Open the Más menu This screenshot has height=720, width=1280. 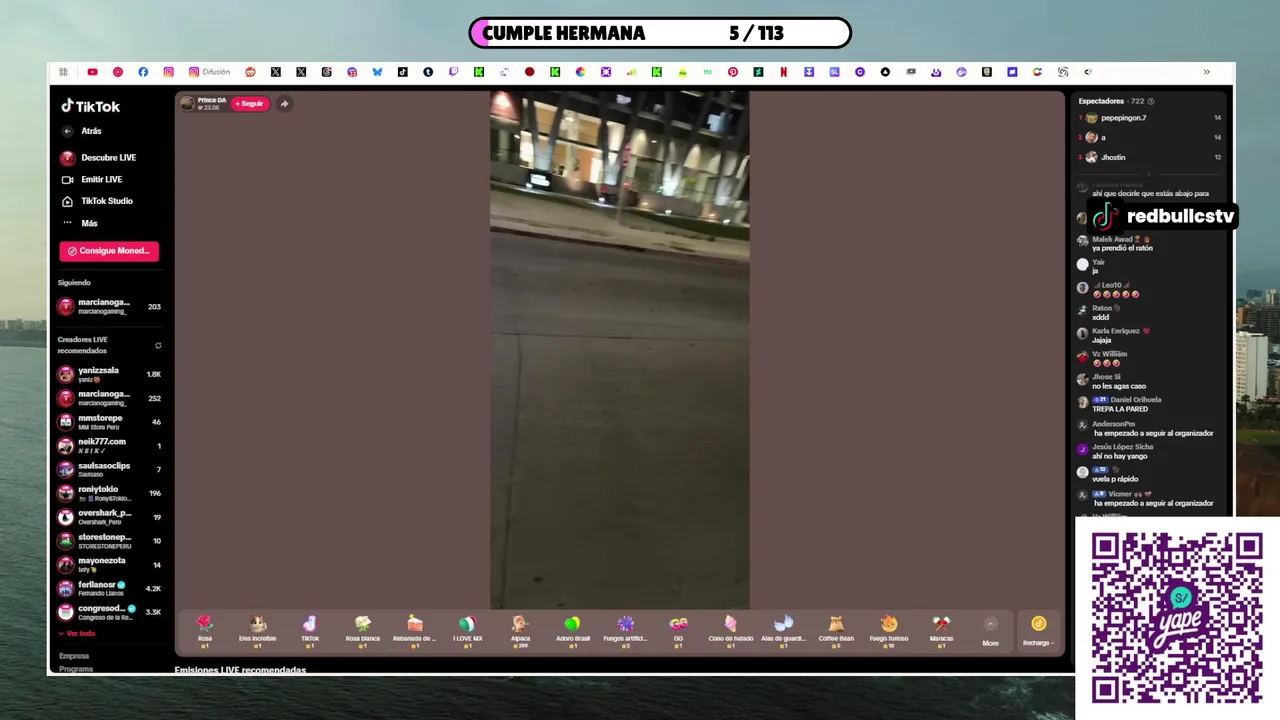point(80,223)
